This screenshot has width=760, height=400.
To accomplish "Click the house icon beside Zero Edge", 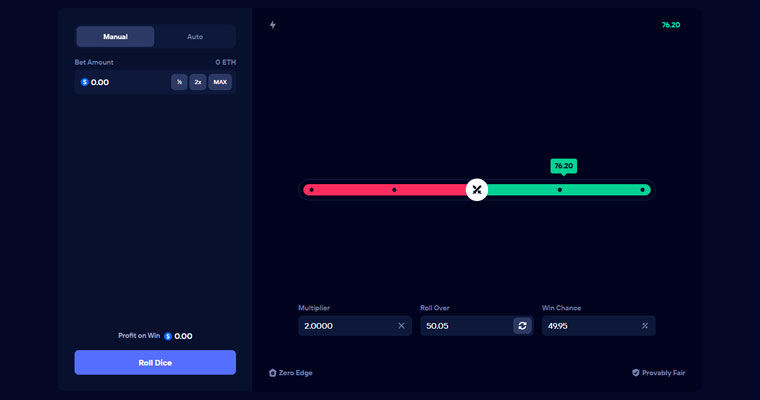I will point(272,373).
